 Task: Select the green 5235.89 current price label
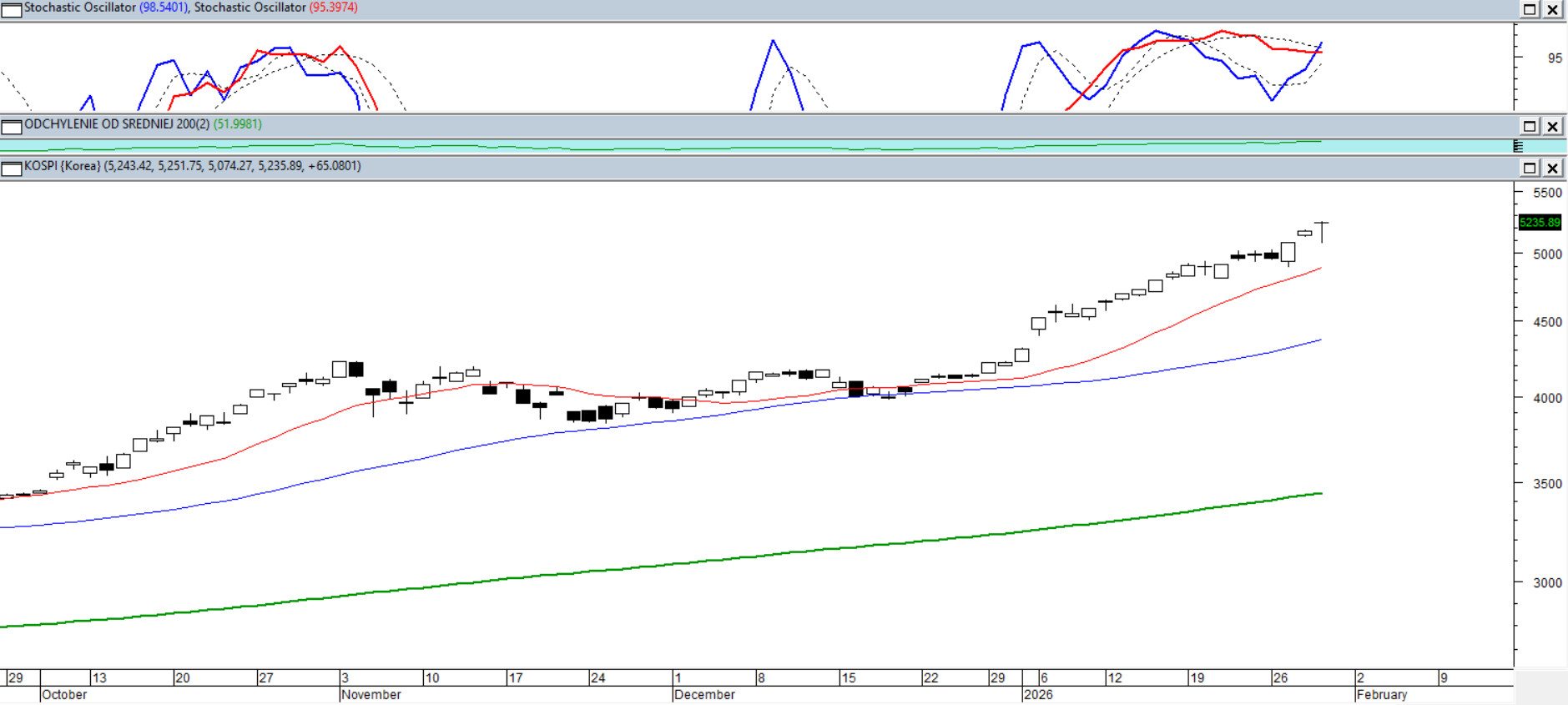point(1539,223)
